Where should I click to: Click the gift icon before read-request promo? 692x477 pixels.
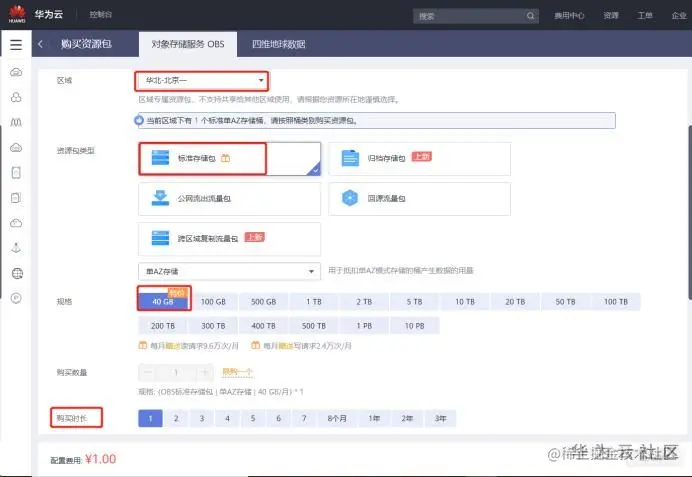coord(143,345)
